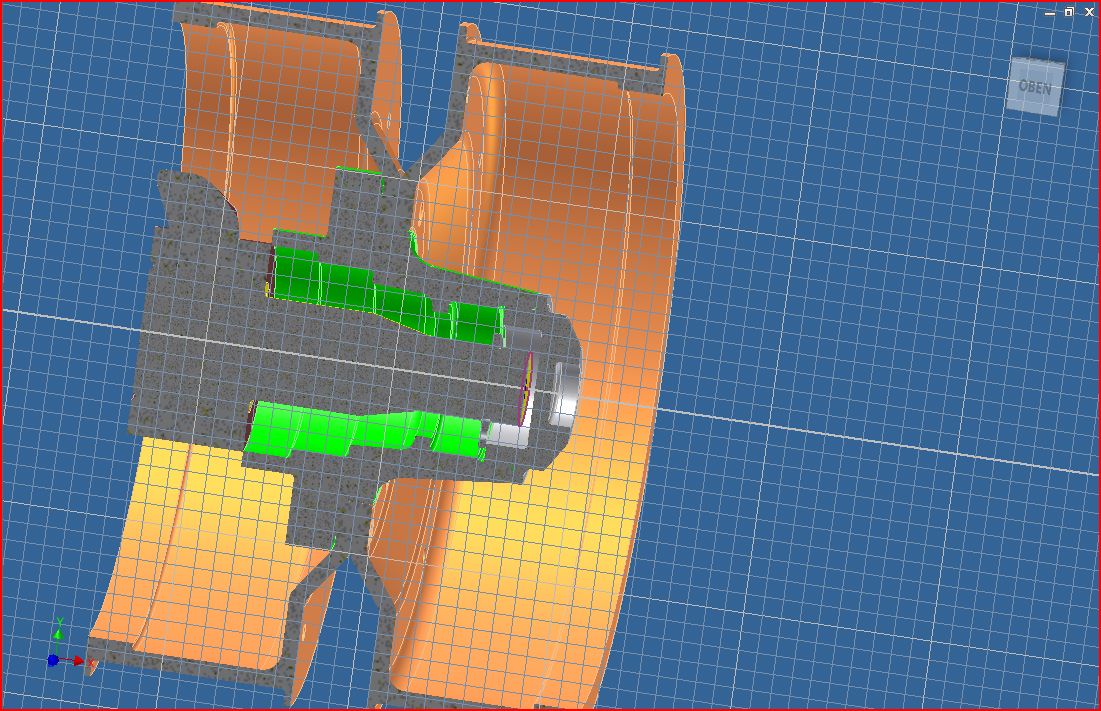Click empty blue grid area at right
This screenshot has width=1101, height=711.
(900, 250)
